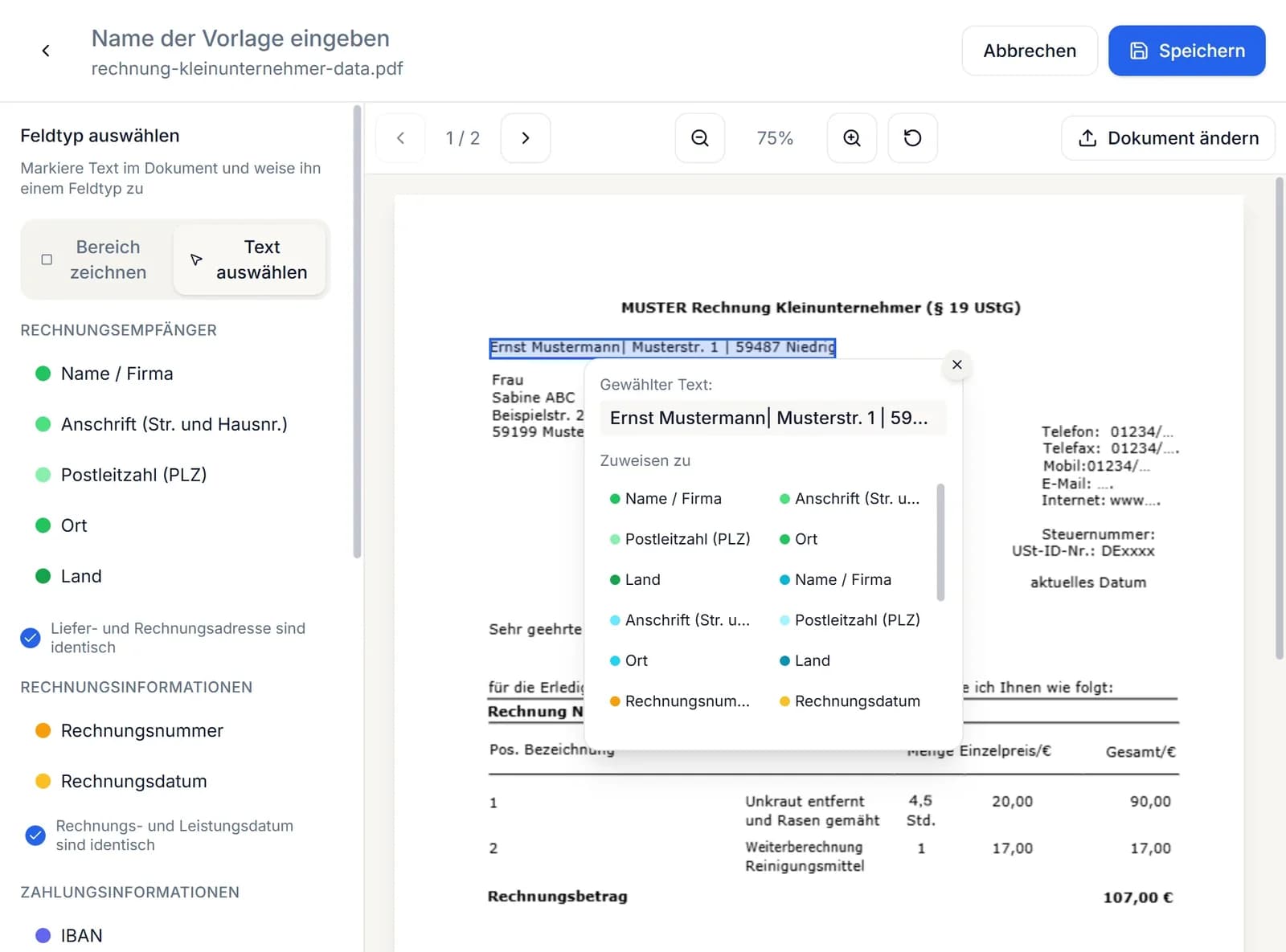Click the popup field list scrollbar
This screenshot has height=952, width=1286.
(x=940, y=542)
